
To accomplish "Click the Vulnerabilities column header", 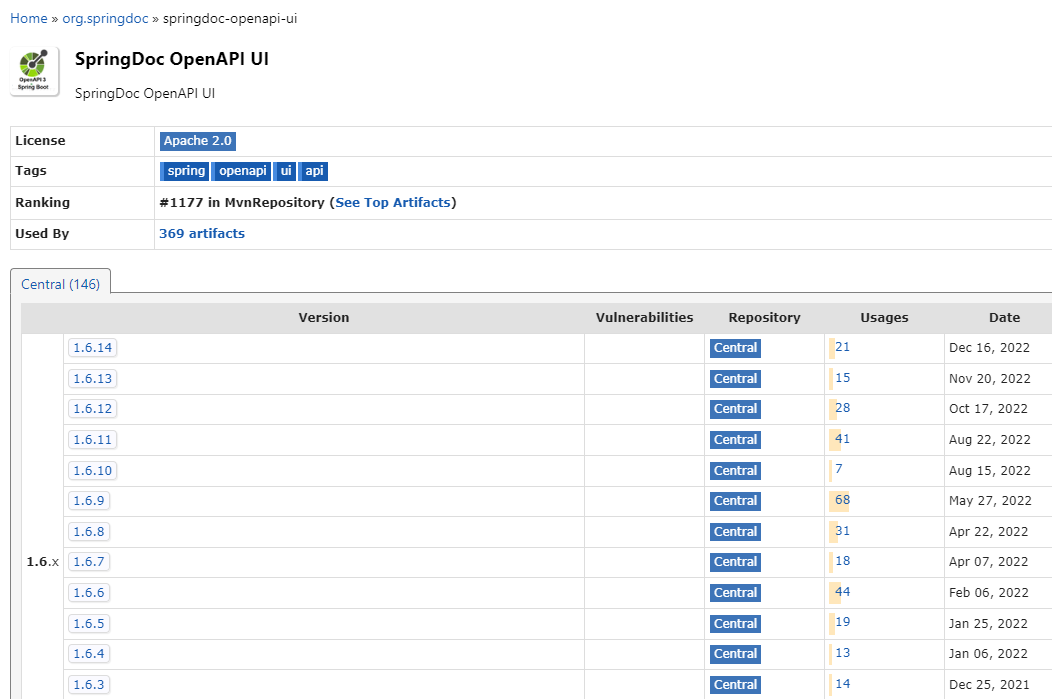I will point(644,318).
